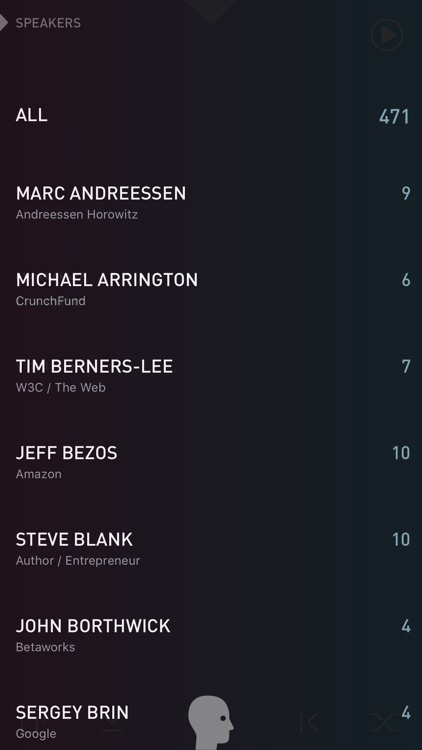Tap the count 9 beside Marc Andreessen
422x750 pixels.
(406, 193)
